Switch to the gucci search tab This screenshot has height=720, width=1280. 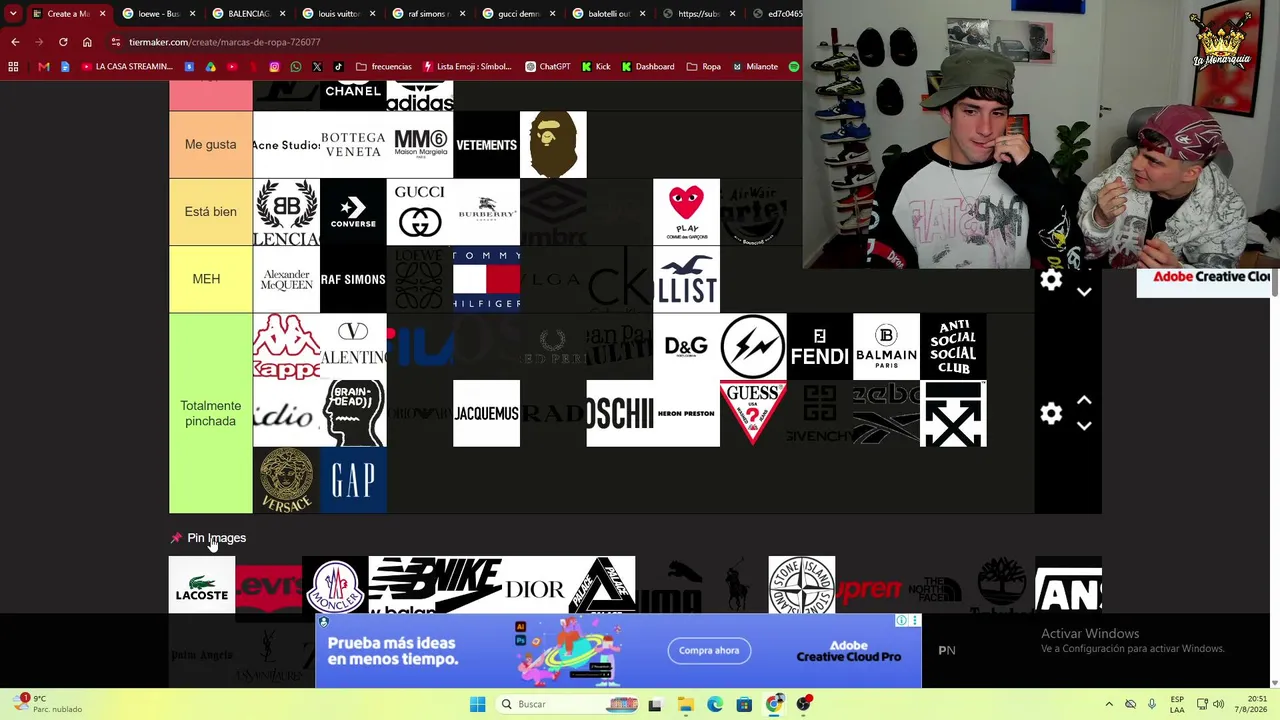pos(518,14)
